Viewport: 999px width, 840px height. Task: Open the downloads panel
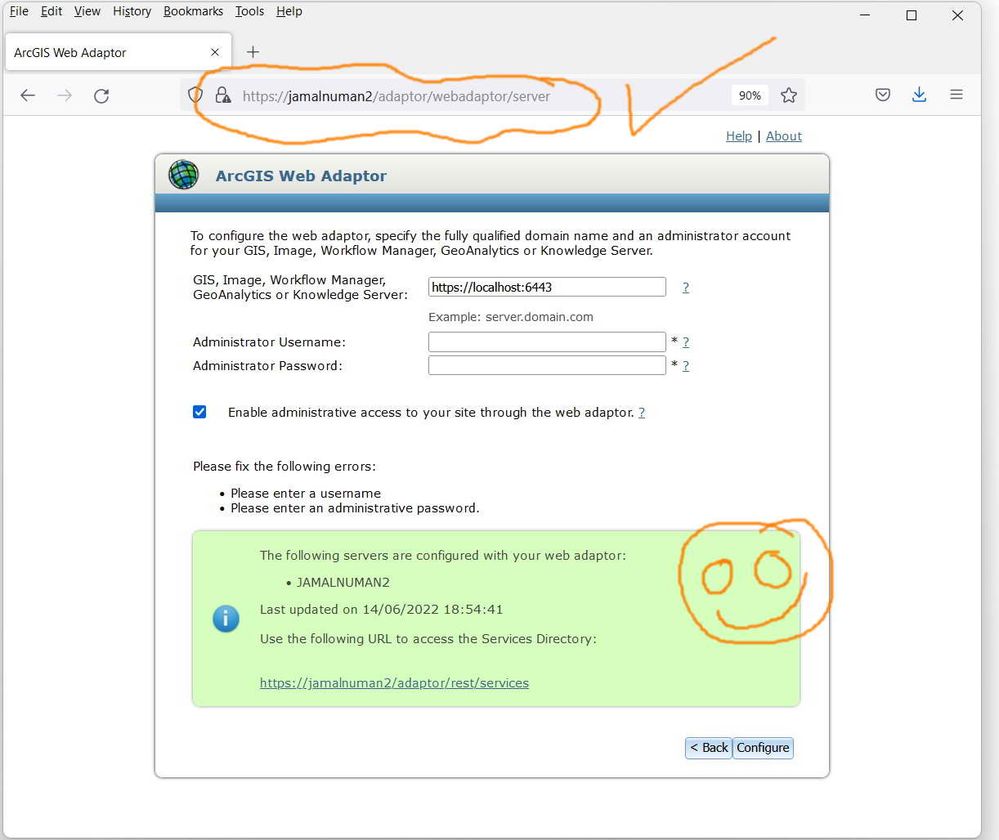click(x=919, y=95)
